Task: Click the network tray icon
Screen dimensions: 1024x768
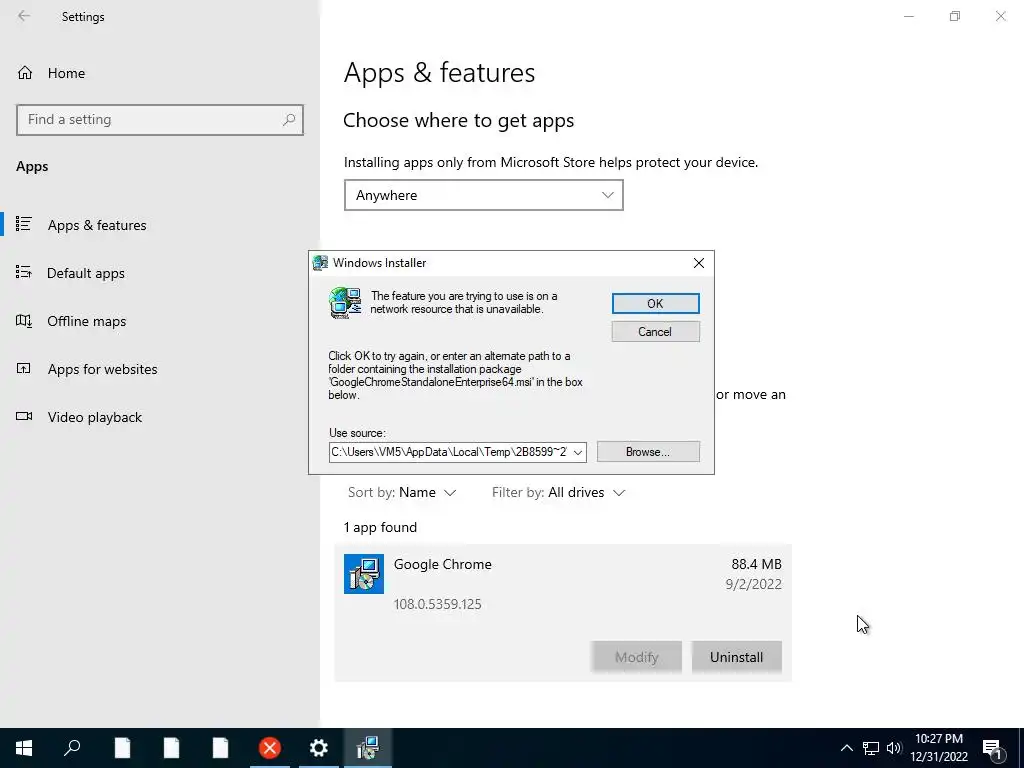Action: [871, 748]
